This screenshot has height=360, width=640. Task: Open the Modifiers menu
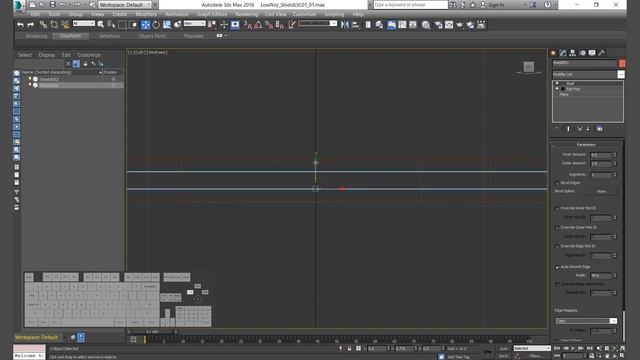(x=146, y=14)
